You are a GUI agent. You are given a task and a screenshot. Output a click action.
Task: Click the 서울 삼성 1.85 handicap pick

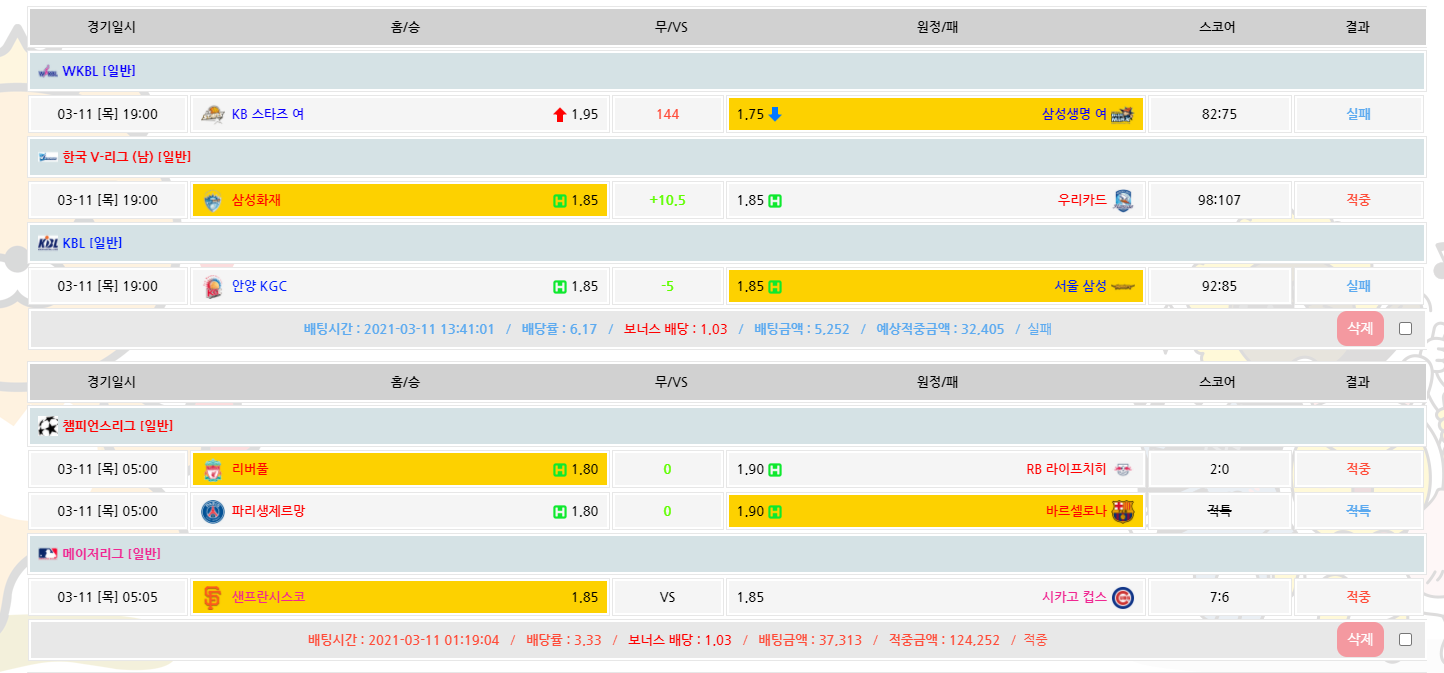pos(935,286)
